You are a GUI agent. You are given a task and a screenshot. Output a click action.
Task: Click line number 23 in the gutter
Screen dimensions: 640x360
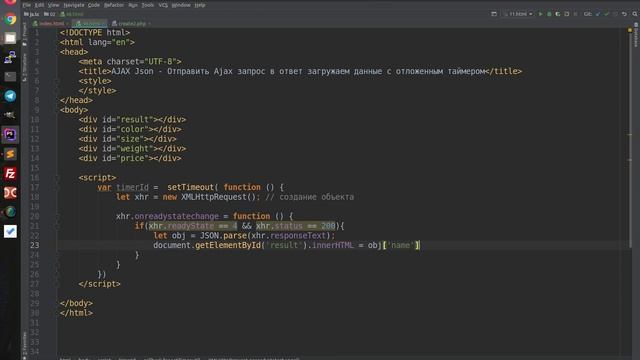[x=35, y=245]
